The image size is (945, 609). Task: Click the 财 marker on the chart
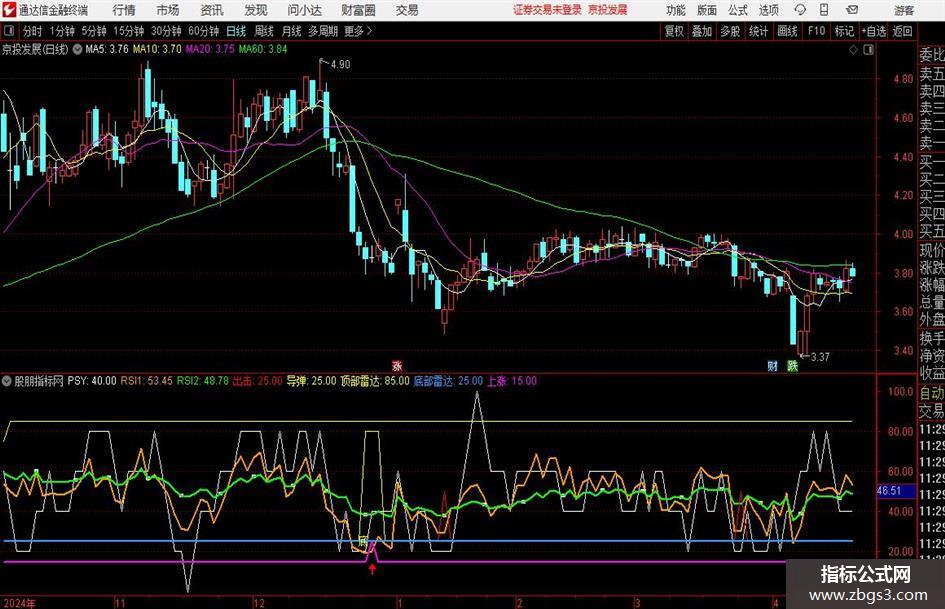[773, 365]
